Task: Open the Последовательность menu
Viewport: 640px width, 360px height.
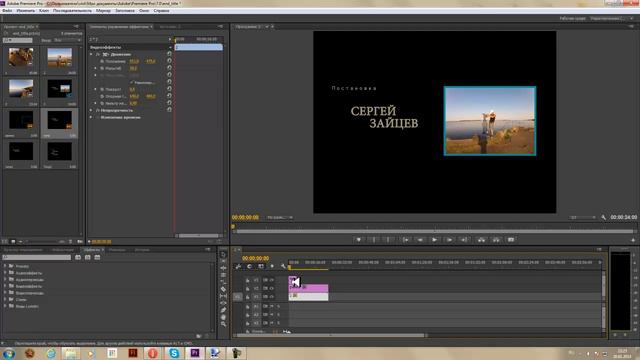Action: [73, 11]
